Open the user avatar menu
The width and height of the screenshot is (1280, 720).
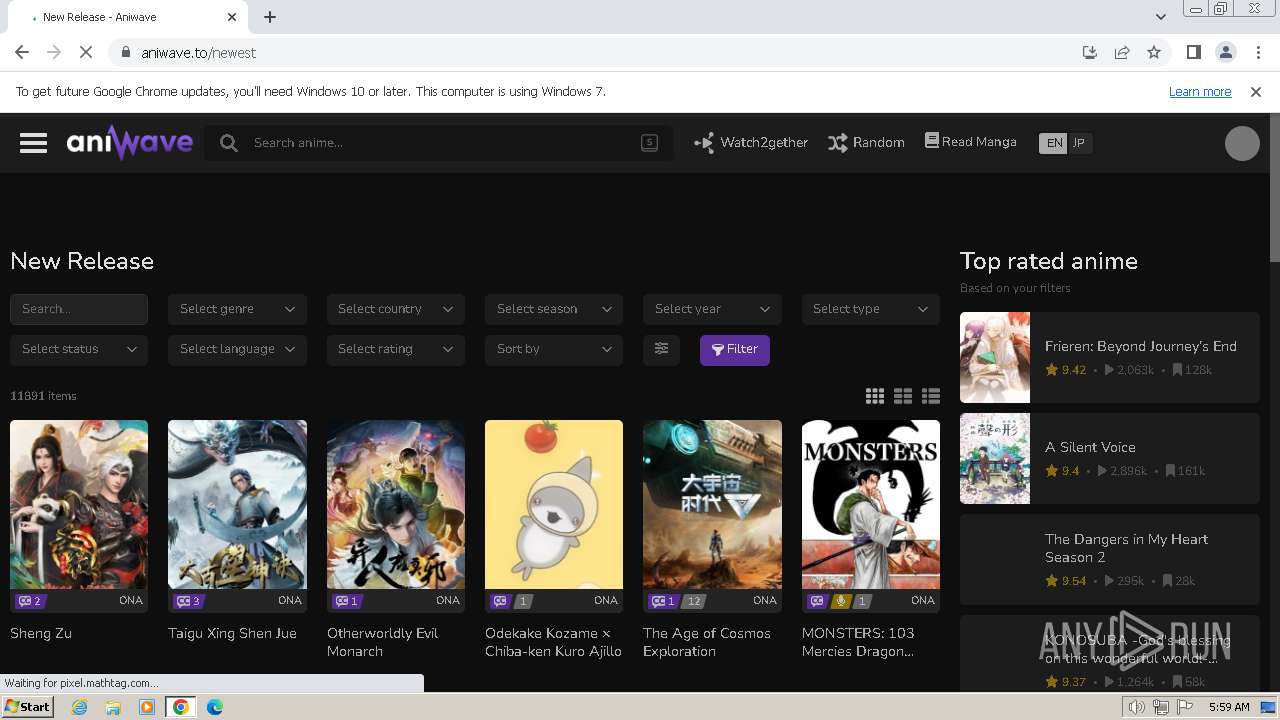coord(1242,143)
